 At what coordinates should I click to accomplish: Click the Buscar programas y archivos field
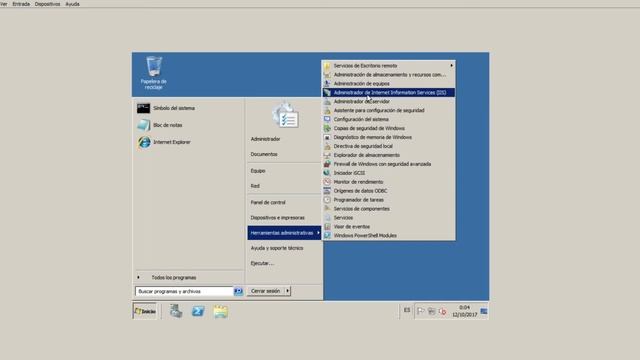(x=184, y=291)
